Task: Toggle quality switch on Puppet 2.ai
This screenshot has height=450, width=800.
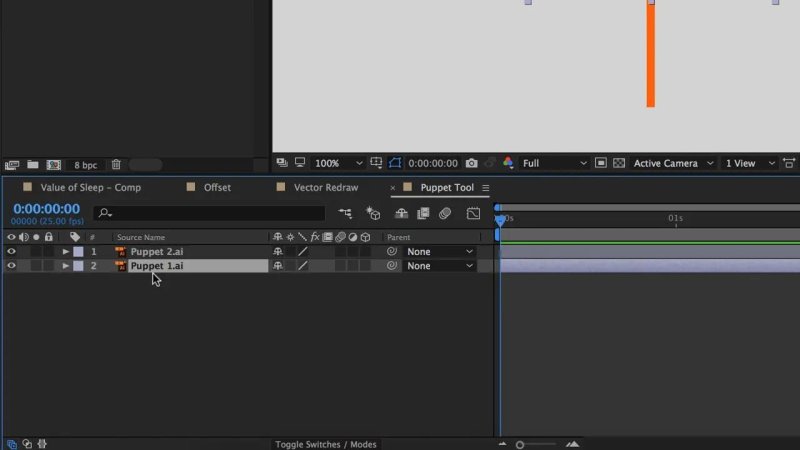Action: [303, 252]
